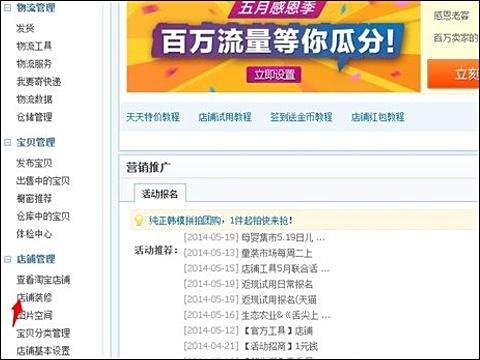Open 我要寄快递 link
This screenshot has width=480, height=360.
click(39, 81)
